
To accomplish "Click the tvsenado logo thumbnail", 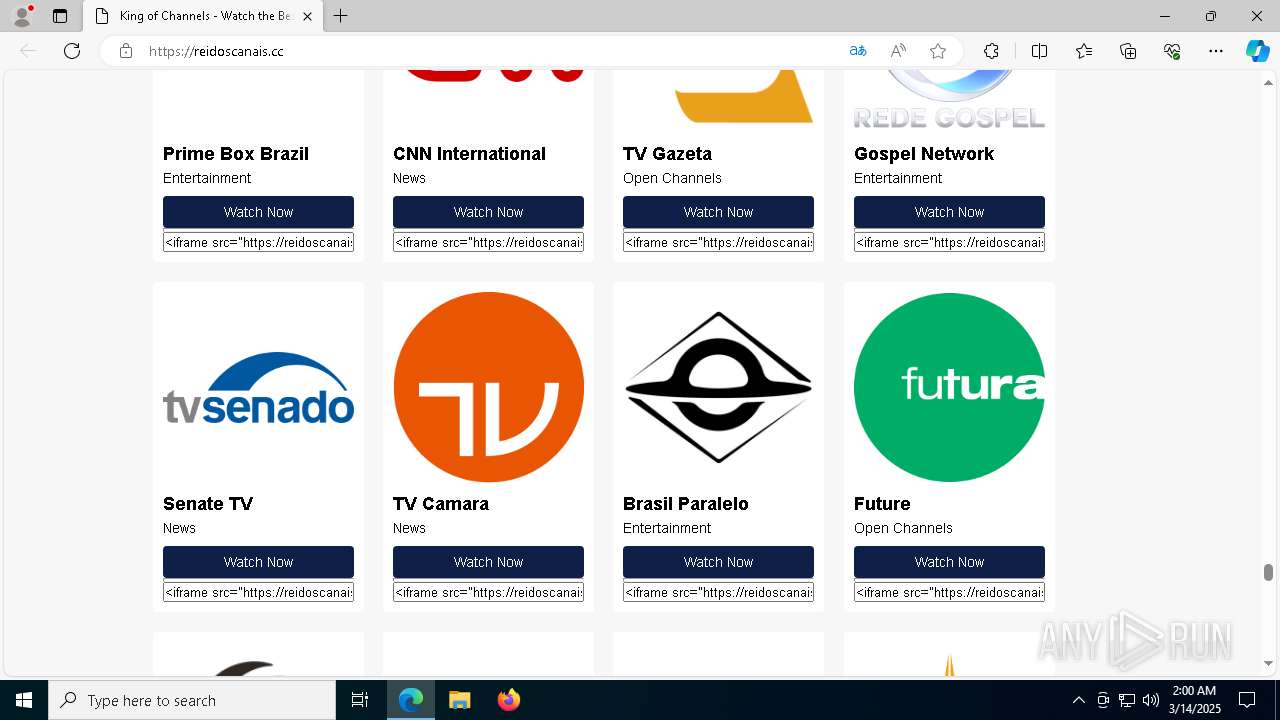I will 258,387.
